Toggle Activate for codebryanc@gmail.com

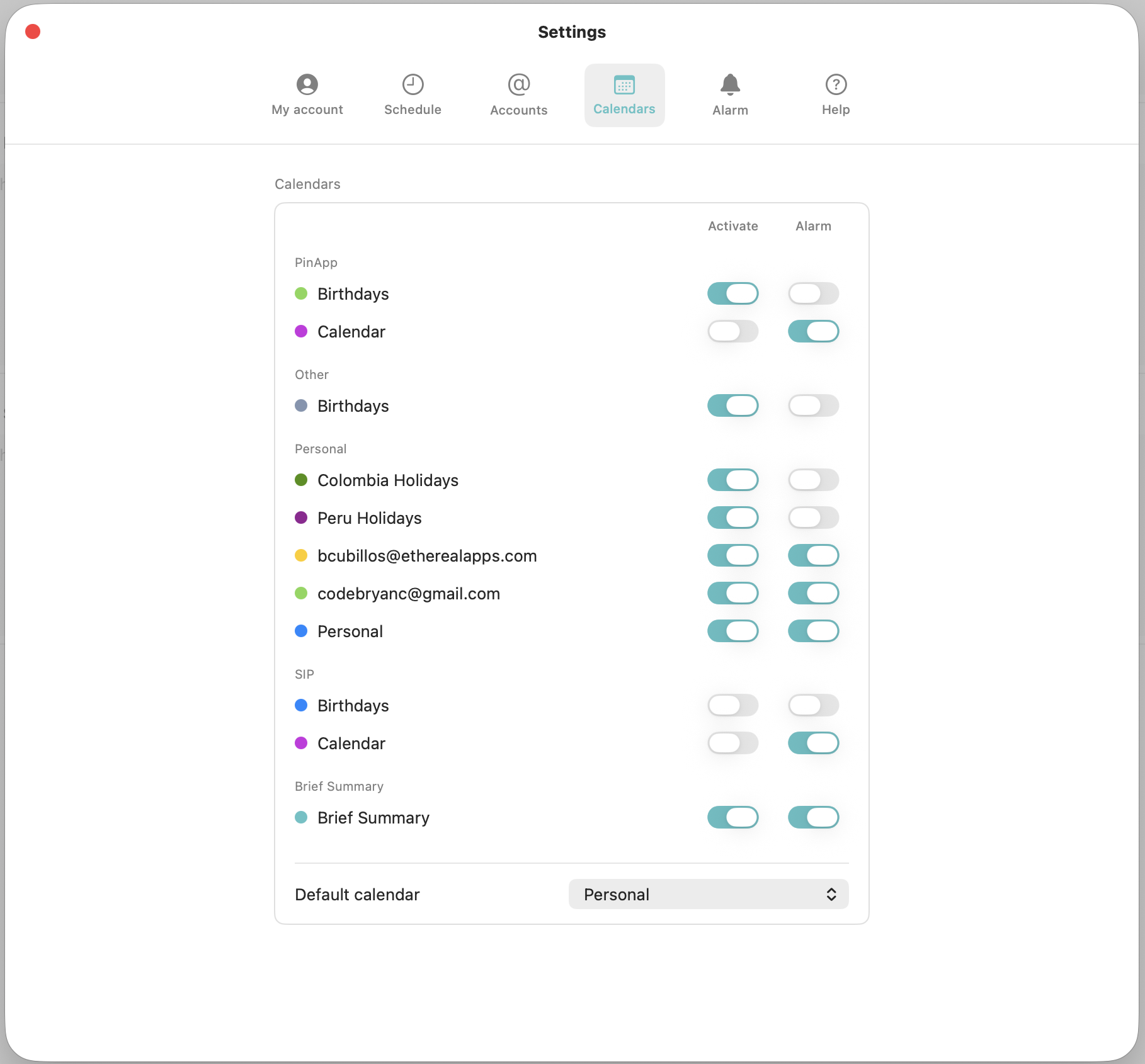[733, 593]
